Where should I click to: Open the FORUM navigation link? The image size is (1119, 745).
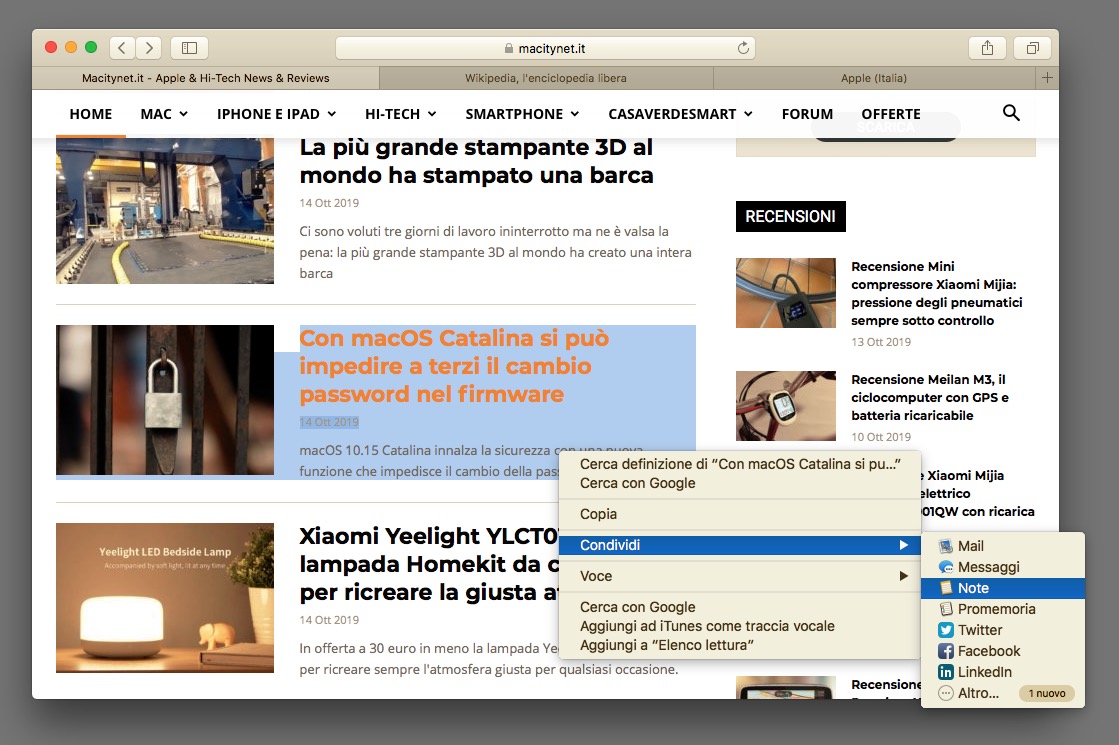(807, 114)
